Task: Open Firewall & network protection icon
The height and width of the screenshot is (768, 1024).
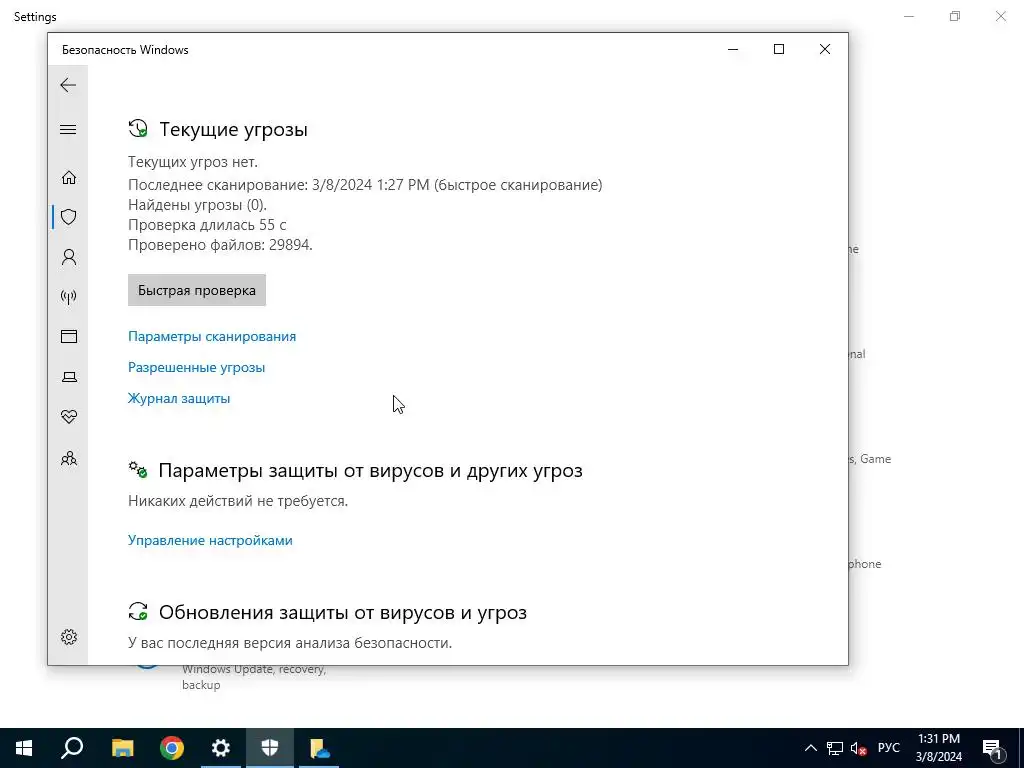Action: point(69,297)
